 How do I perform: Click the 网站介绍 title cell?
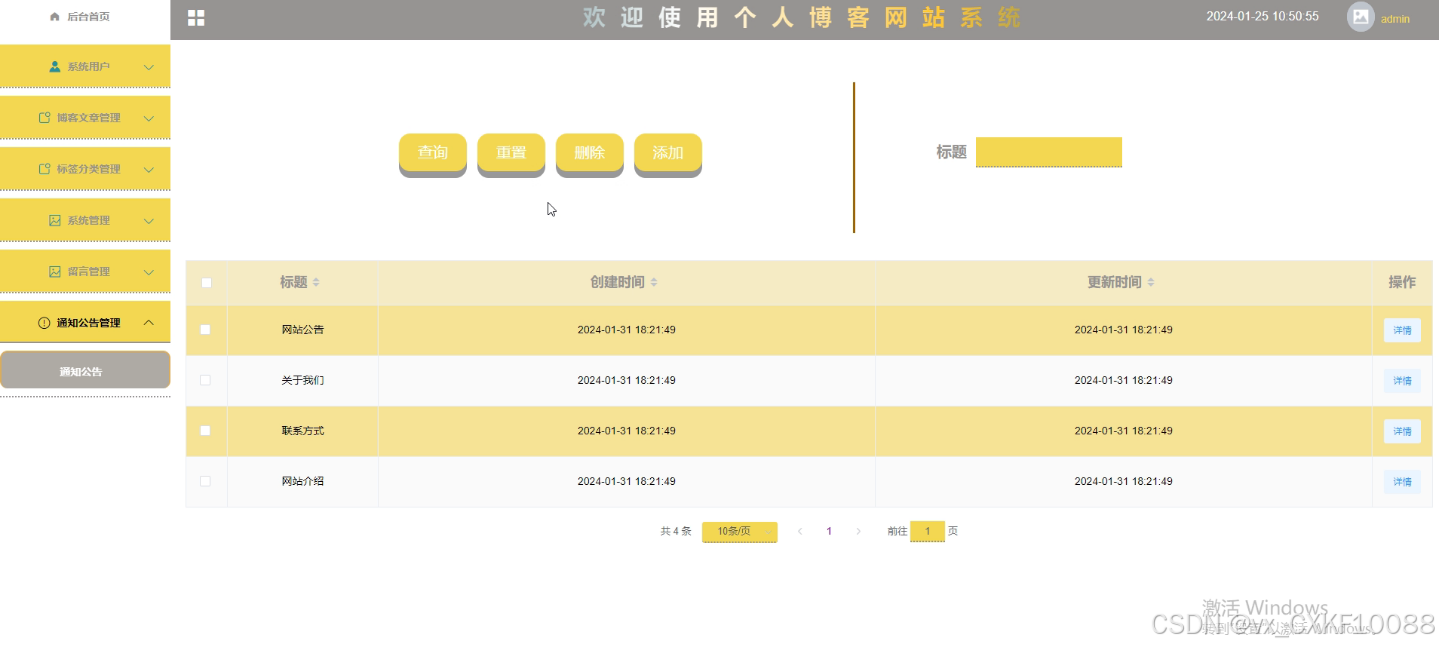point(303,481)
